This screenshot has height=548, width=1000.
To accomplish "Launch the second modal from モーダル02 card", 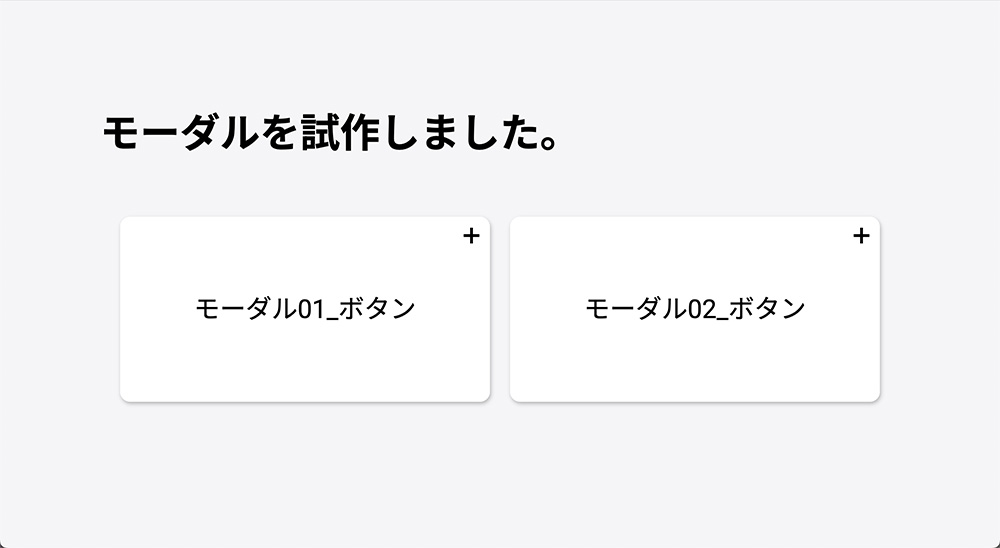I will (x=695, y=309).
